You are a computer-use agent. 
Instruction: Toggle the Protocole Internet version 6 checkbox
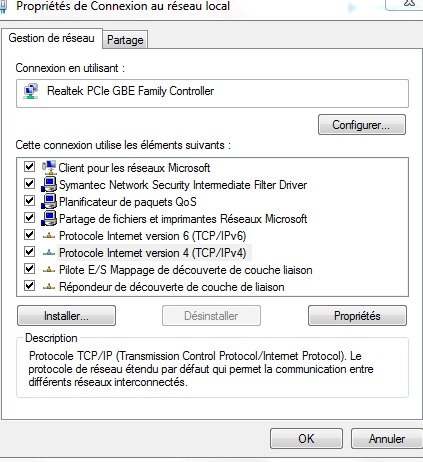click(30, 234)
